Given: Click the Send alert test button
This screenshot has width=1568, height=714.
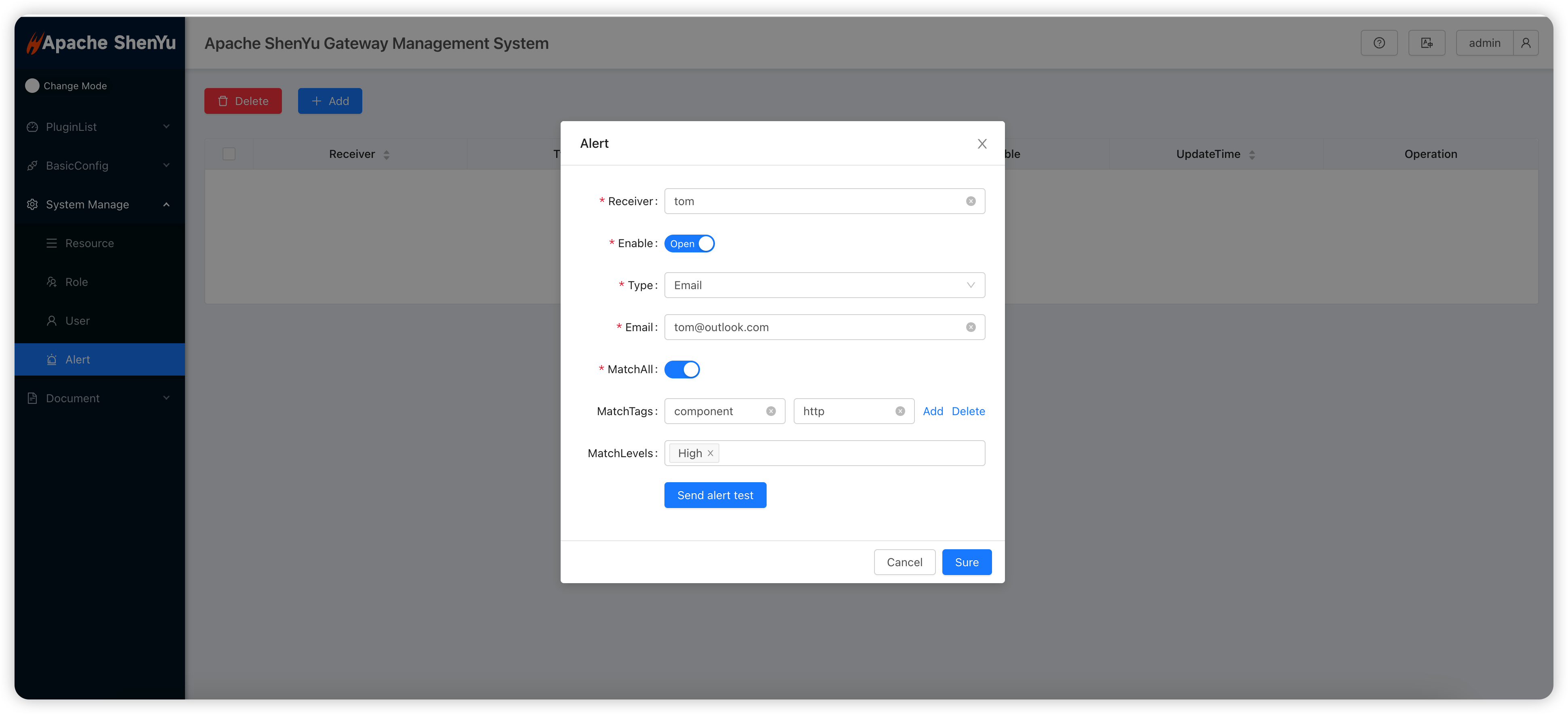Looking at the screenshot, I should (715, 495).
